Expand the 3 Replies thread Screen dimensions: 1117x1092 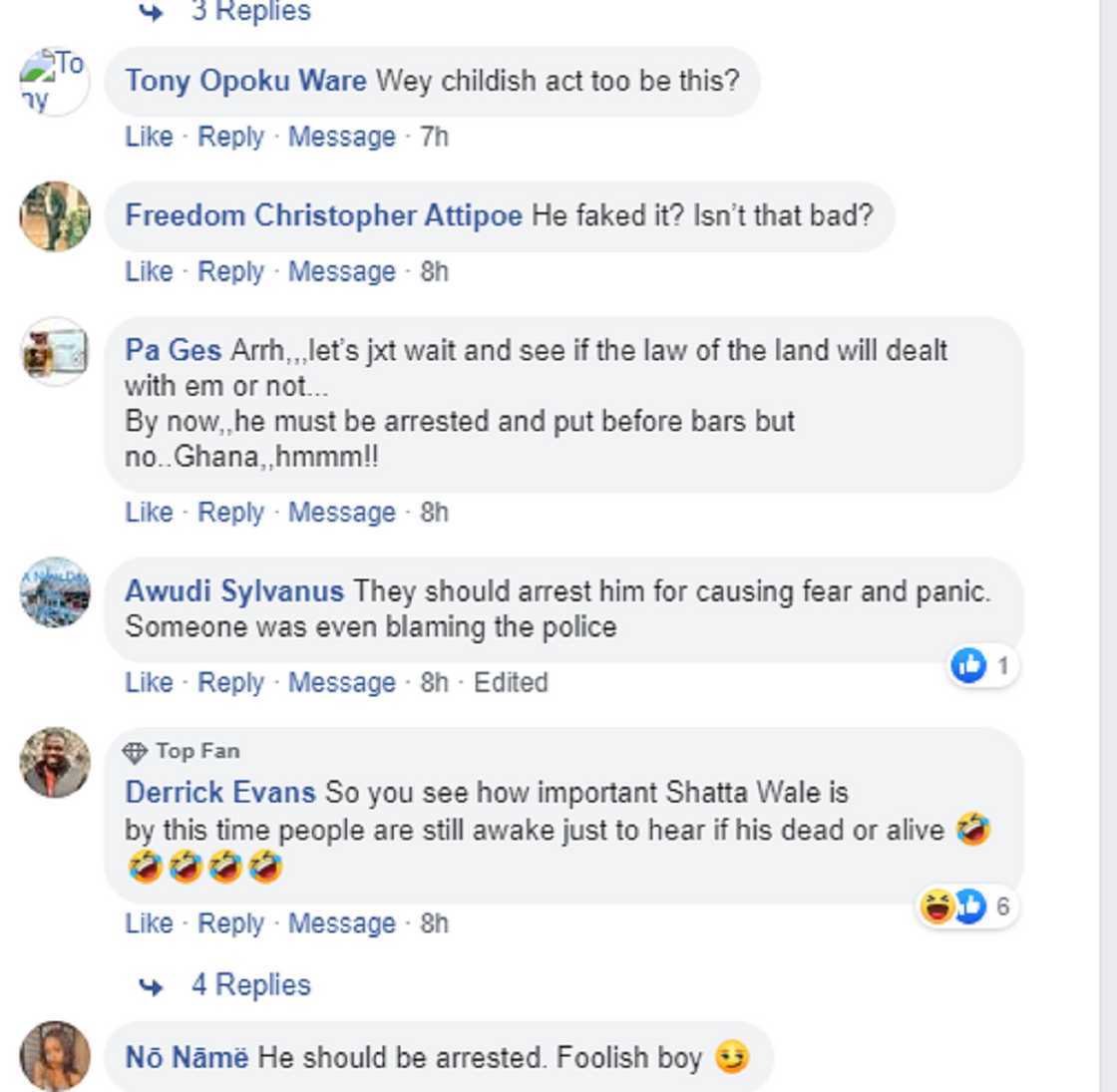click(250, 12)
